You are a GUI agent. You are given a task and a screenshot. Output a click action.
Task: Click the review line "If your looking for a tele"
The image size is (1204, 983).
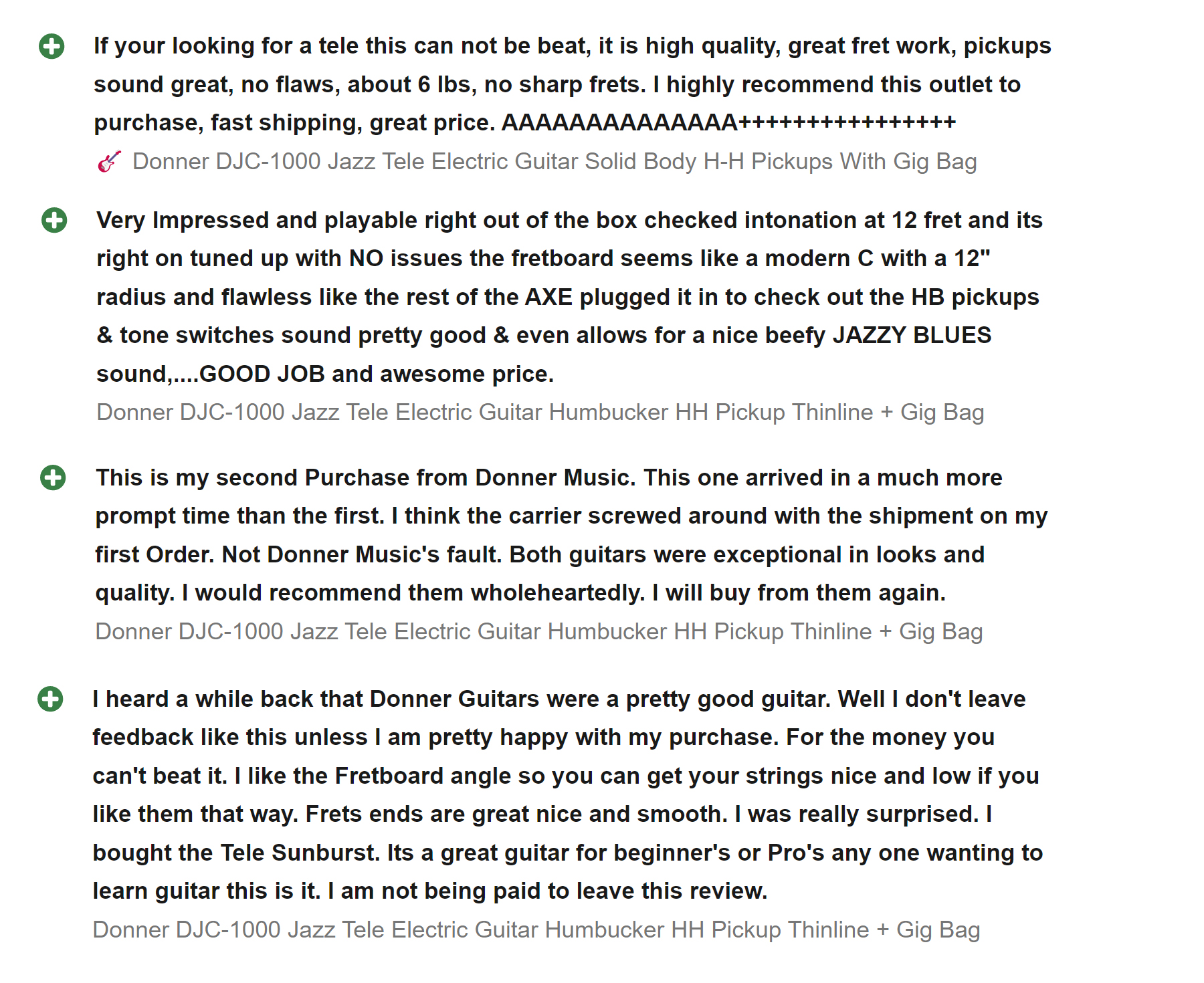tap(572, 46)
